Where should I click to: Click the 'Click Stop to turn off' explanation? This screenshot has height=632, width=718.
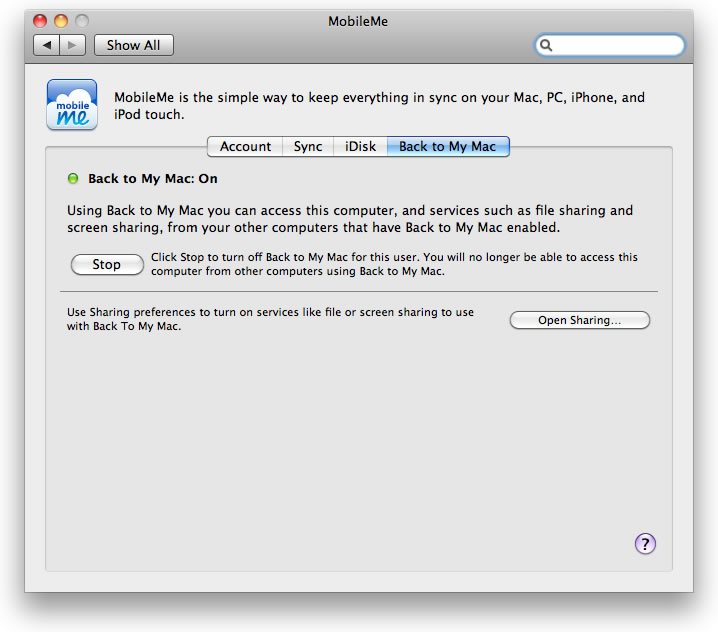coord(394,264)
